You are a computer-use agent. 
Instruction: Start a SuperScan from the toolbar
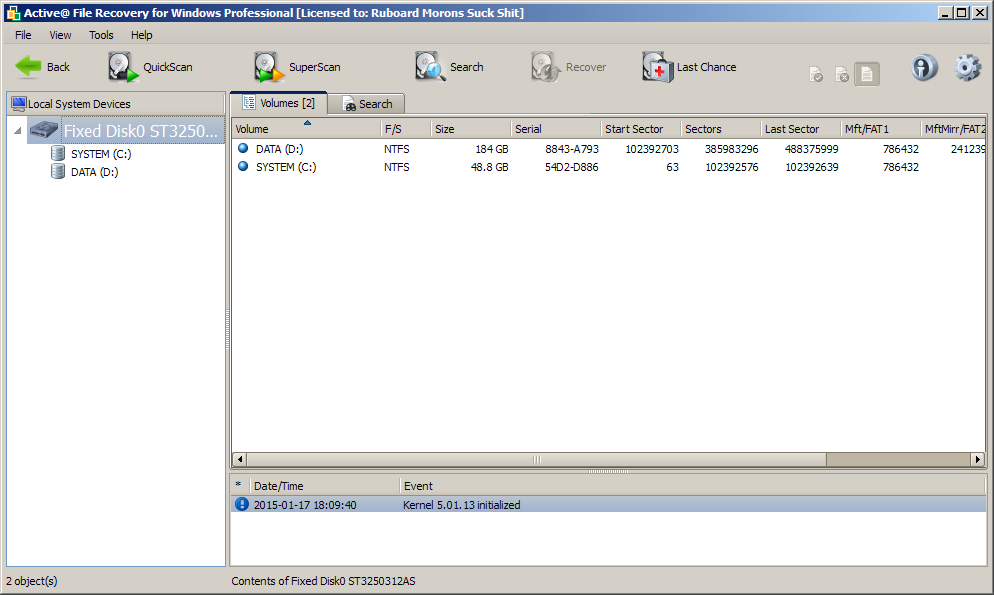[270, 67]
